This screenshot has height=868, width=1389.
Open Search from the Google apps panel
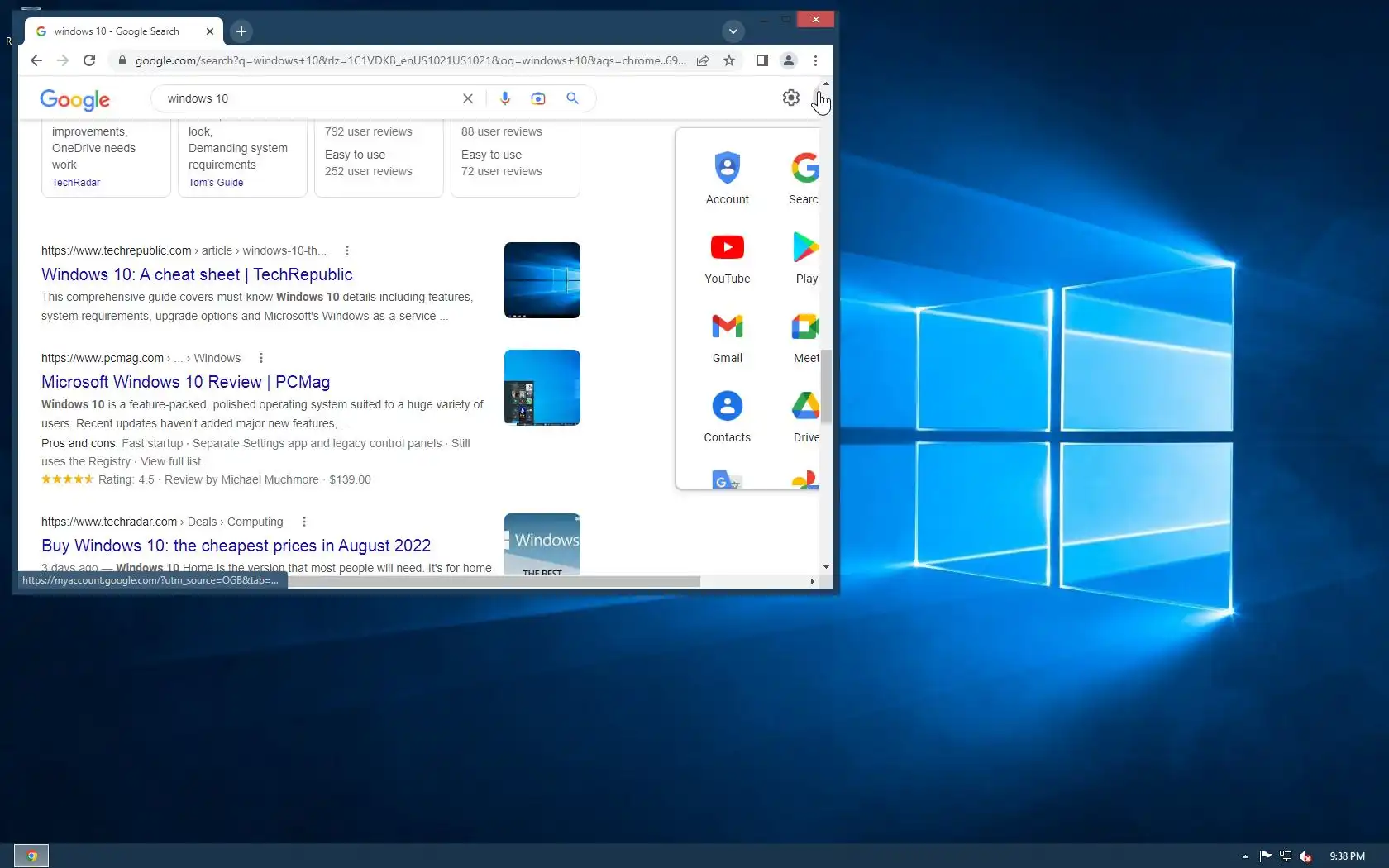(x=804, y=178)
